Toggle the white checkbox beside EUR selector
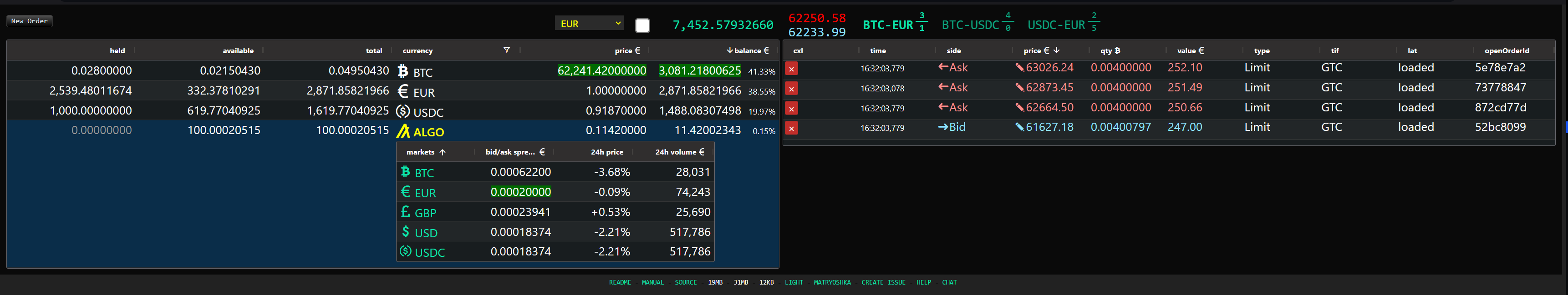The image size is (1568, 295). (x=641, y=25)
